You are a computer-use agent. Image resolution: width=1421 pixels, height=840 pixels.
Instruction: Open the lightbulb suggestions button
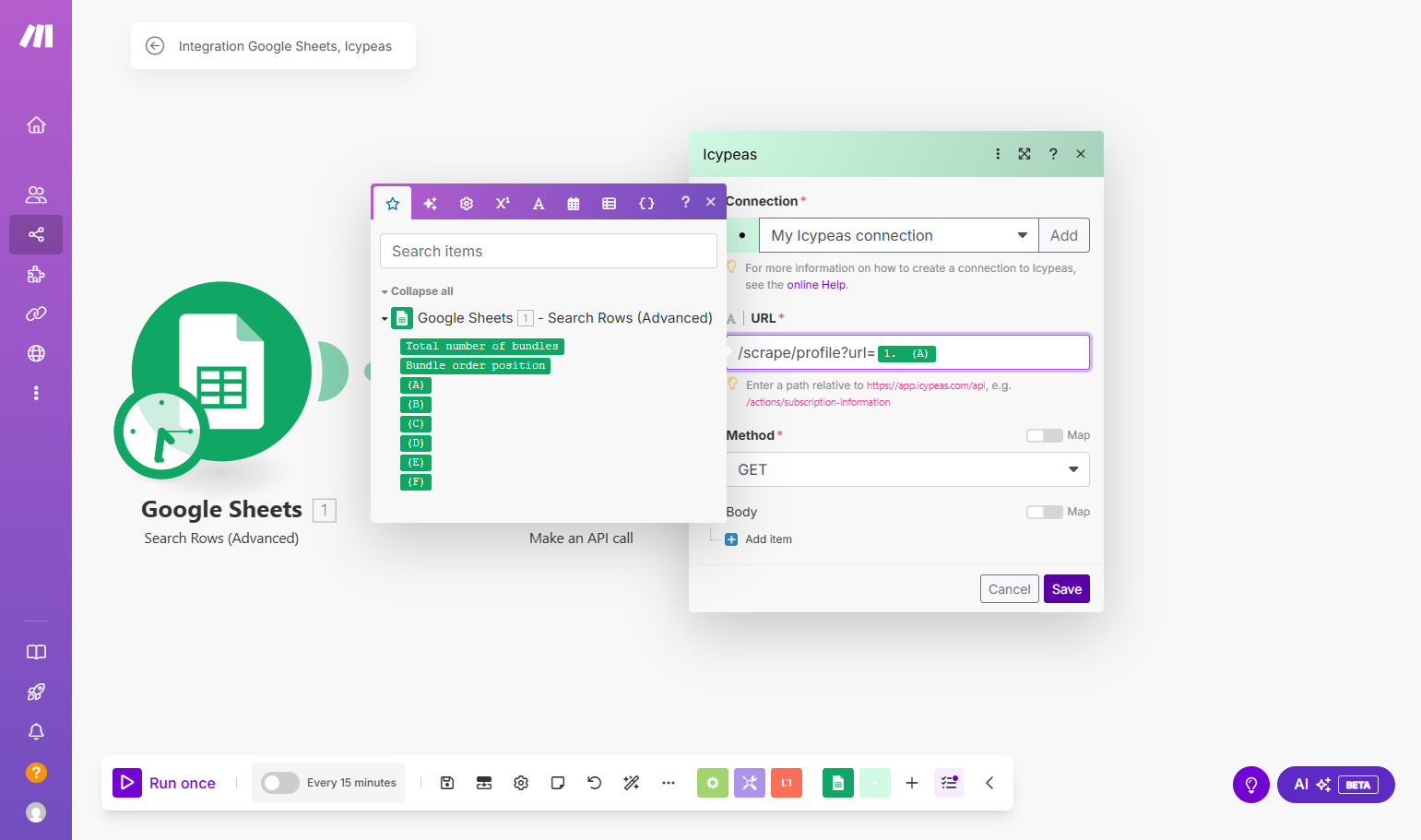(1251, 785)
